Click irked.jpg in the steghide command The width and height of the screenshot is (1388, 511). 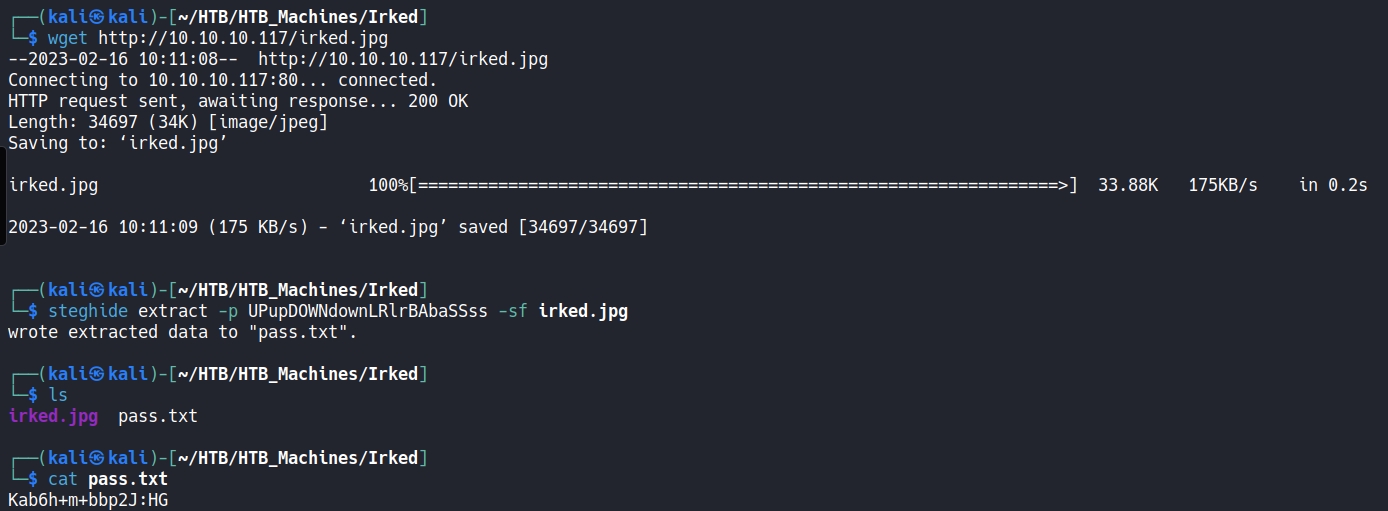(583, 311)
